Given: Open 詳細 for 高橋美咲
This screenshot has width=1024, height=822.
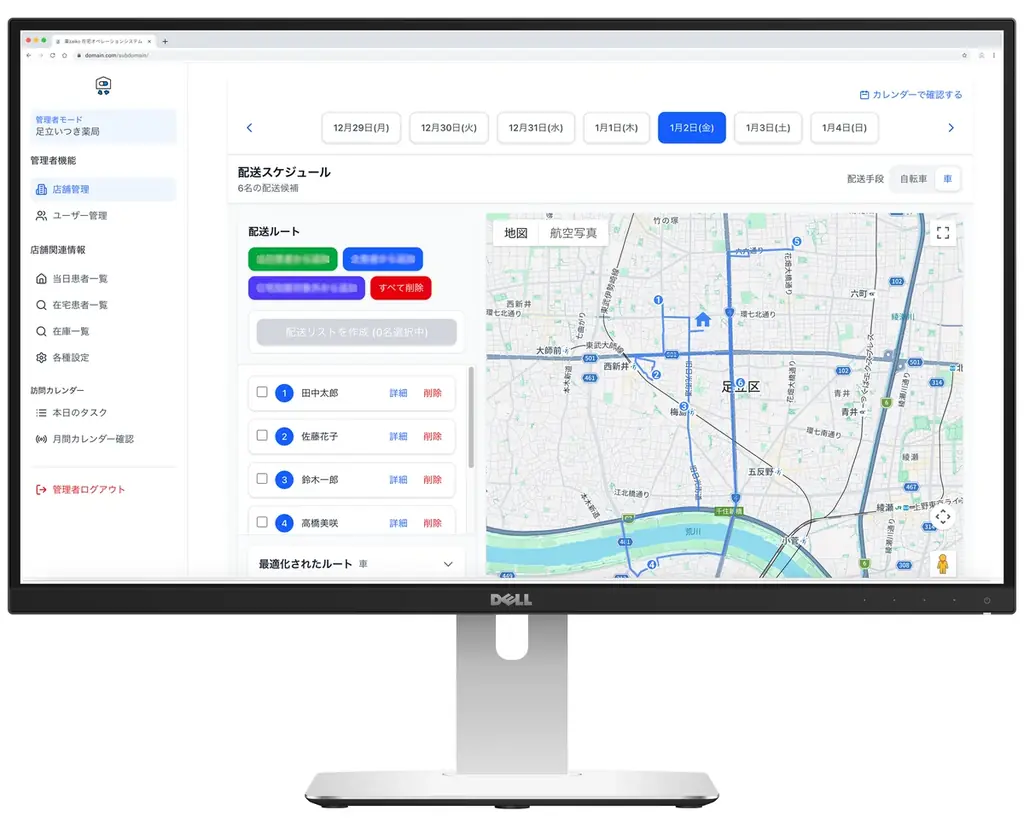Looking at the screenshot, I should coord(398,523).
